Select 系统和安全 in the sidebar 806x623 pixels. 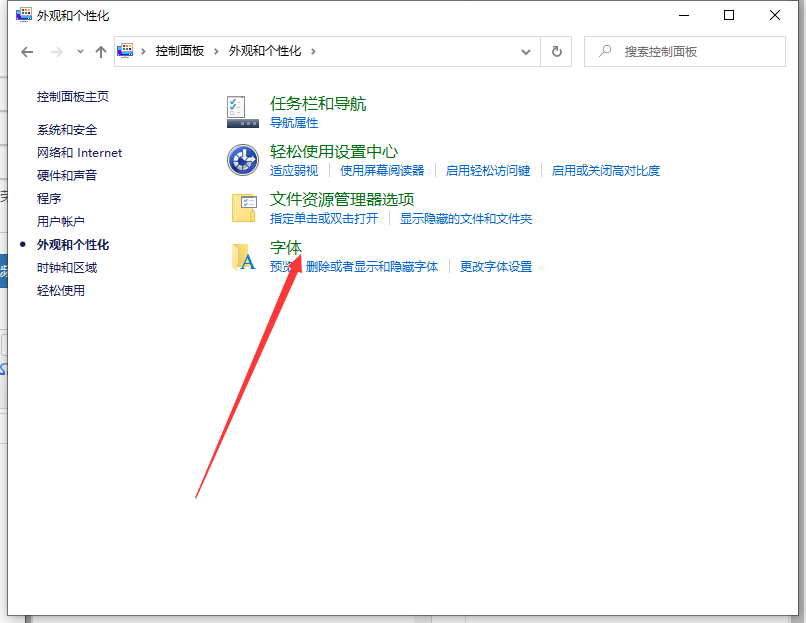tap(67, 130)
